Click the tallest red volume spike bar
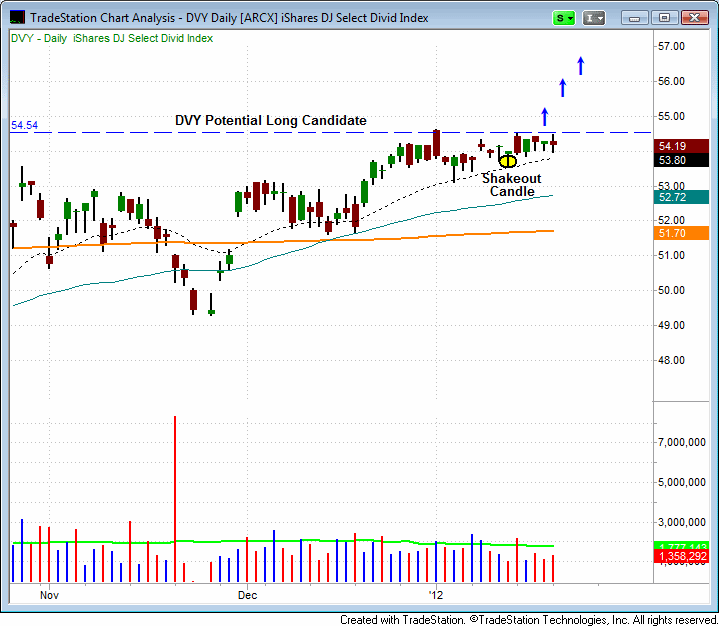The width and height of the screenshot is (719, 626). [x=175, y=499]
